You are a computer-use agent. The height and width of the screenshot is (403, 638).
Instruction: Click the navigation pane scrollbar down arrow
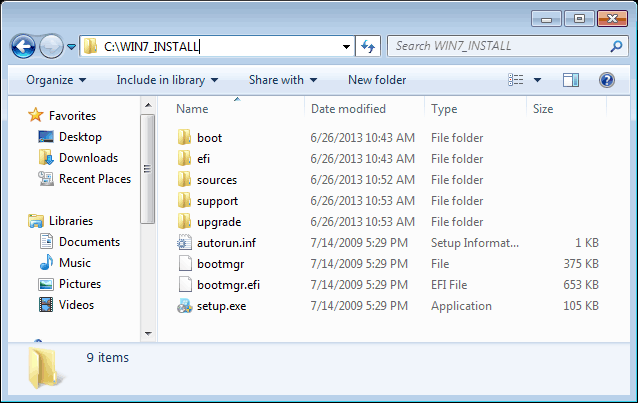tap(148, 332)
